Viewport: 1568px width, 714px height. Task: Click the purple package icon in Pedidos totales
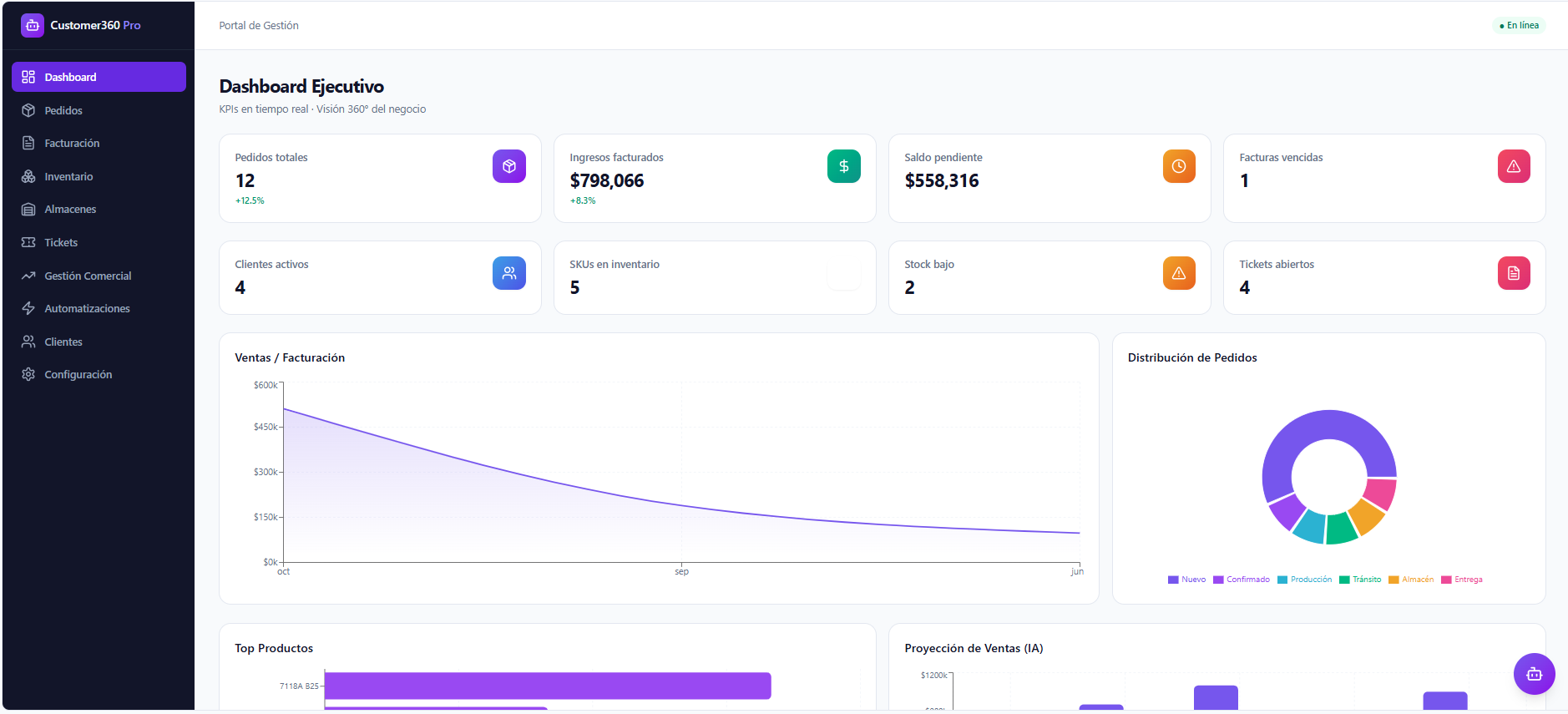[x=509, y=166]
